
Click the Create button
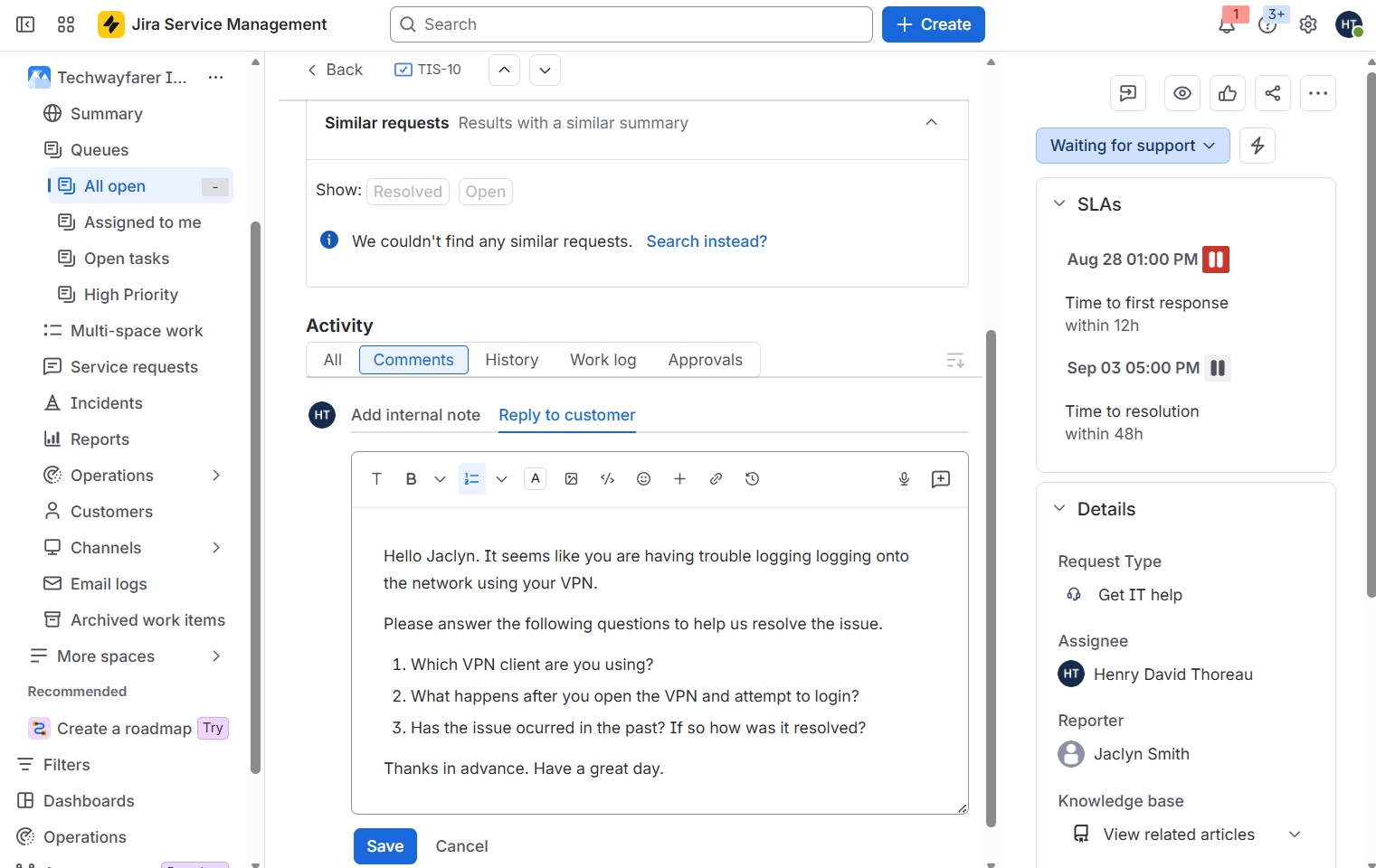[934, 24]
